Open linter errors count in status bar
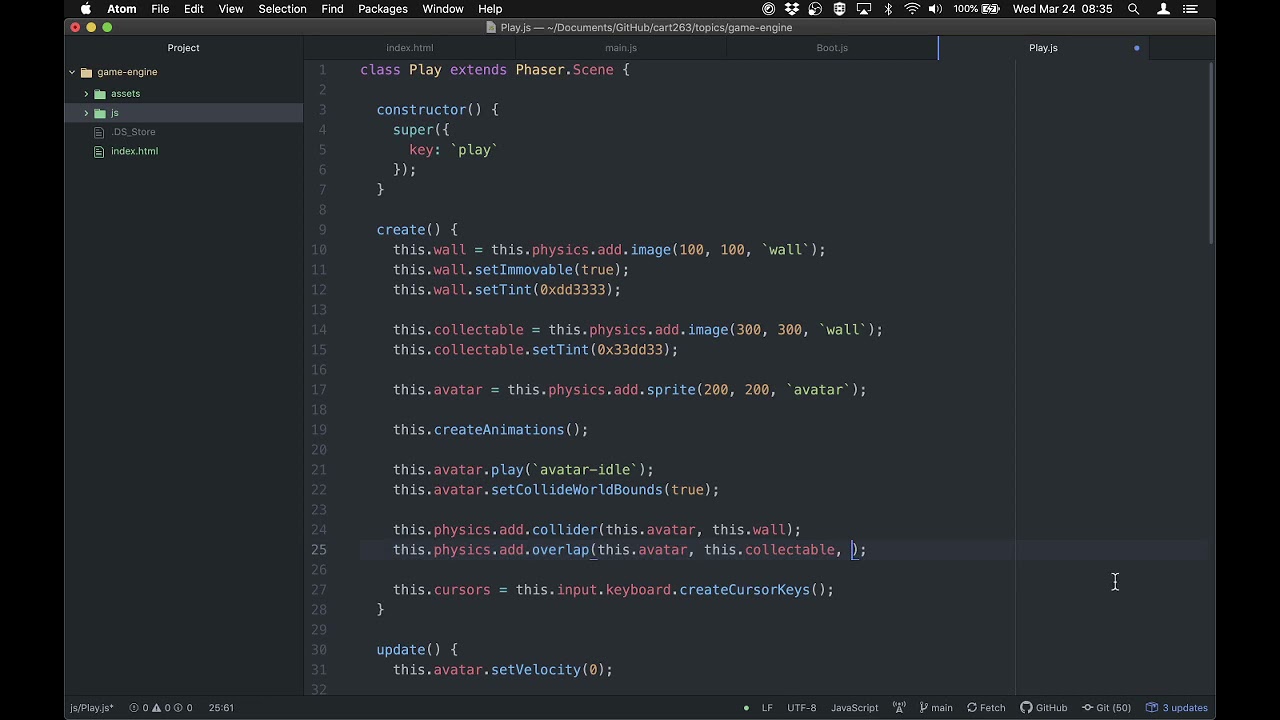 [139, 708]
